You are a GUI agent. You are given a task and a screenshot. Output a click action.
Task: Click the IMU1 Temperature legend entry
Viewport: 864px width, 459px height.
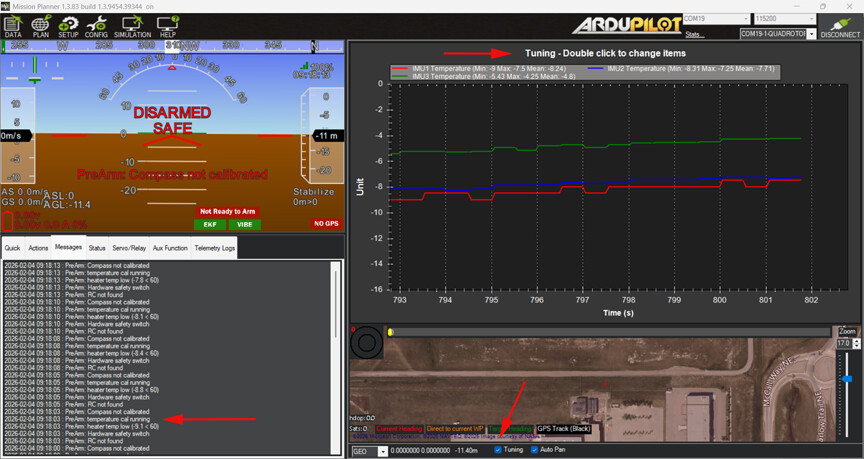coord(479,69)
